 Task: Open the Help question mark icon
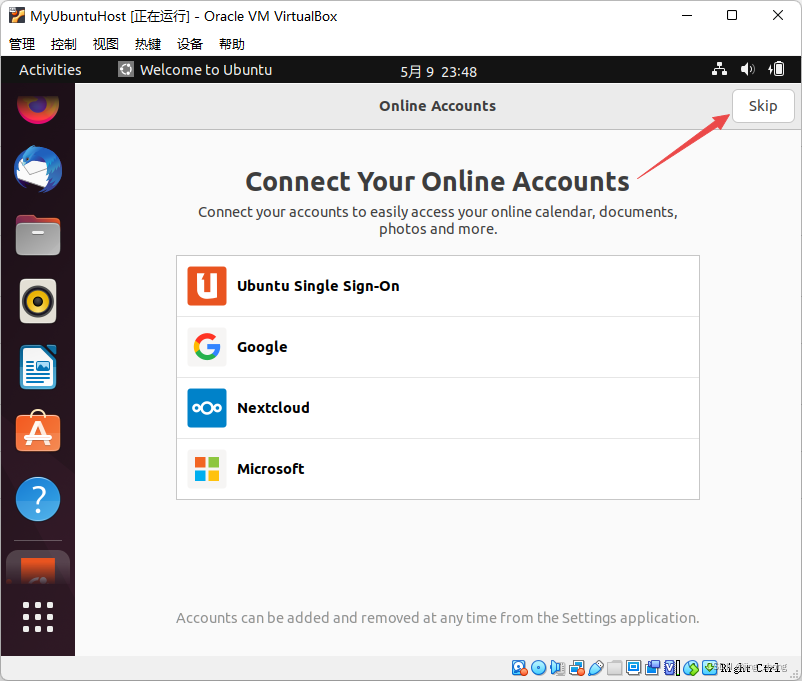tap(38, 499)
